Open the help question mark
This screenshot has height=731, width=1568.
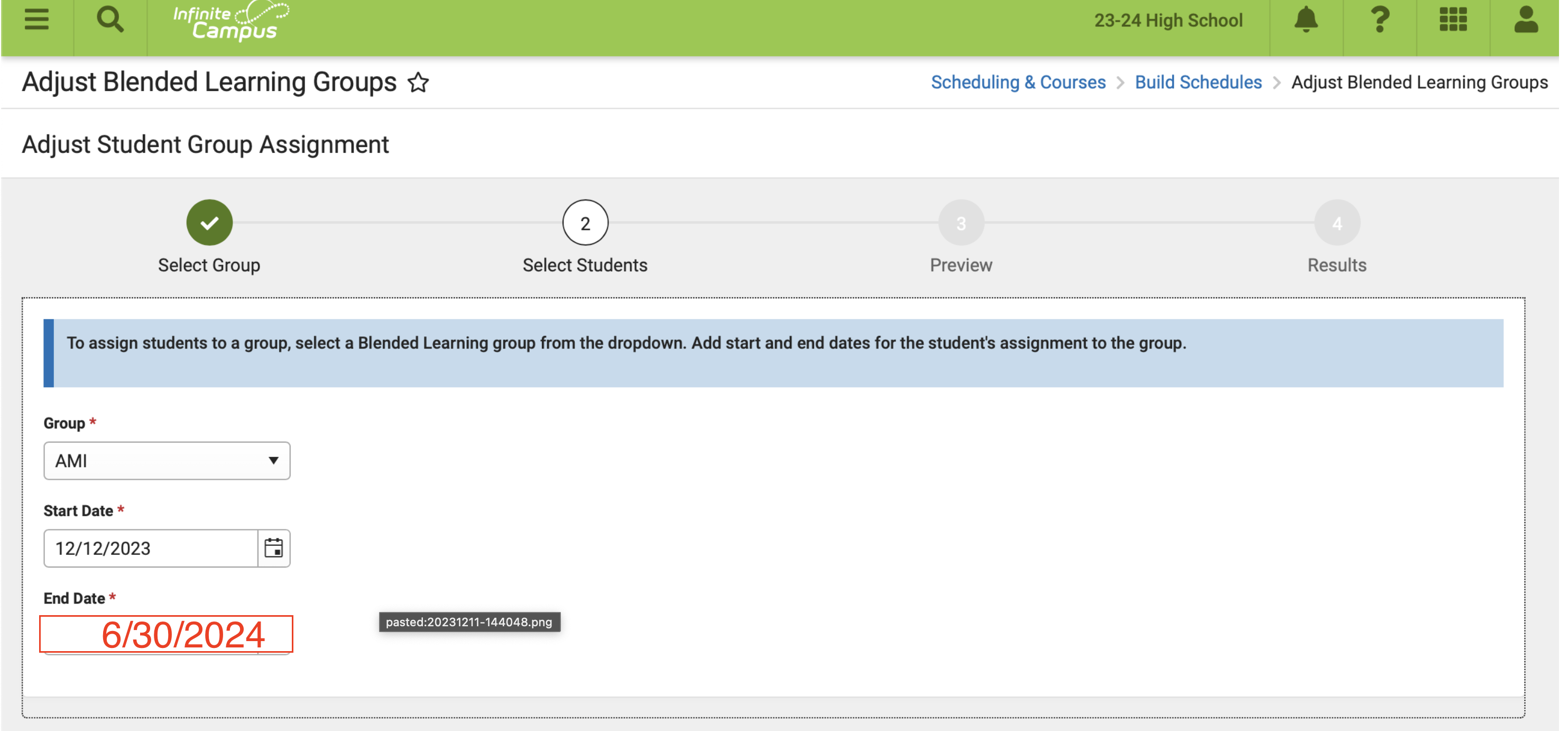1380,20
